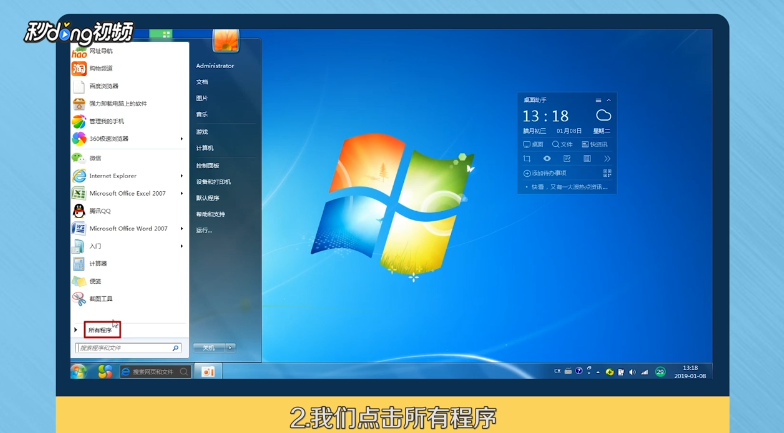784x433 pixels.
Task: Click the cloud weather icon in widget
Action: point(604,116)
